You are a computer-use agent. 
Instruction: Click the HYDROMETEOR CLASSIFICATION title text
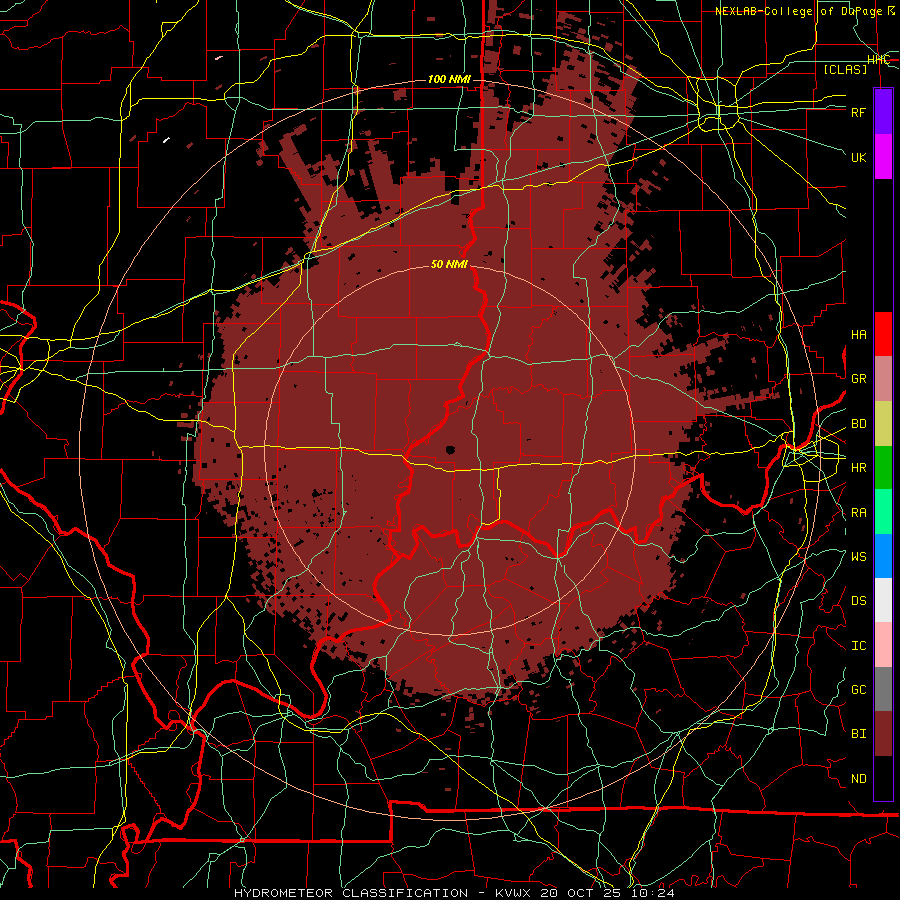(x=351, y=893)
